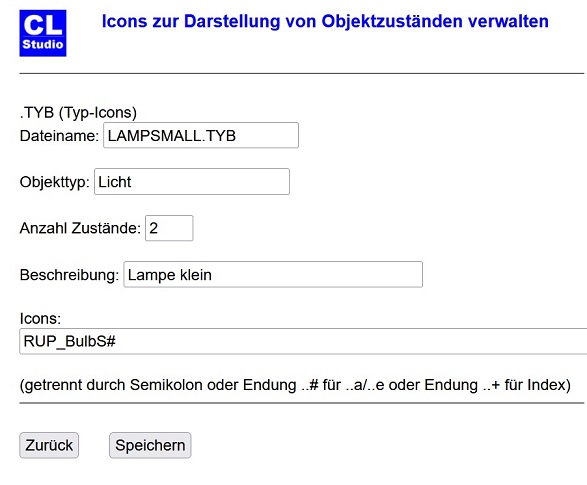Focus the Icons field containing RUP_BulbS#

(x=302, y=341)
